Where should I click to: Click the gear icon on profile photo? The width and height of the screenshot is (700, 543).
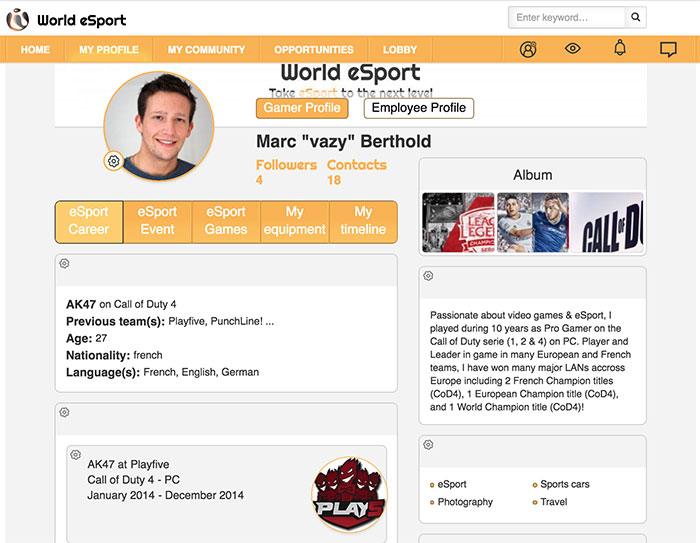pos(113,161)
